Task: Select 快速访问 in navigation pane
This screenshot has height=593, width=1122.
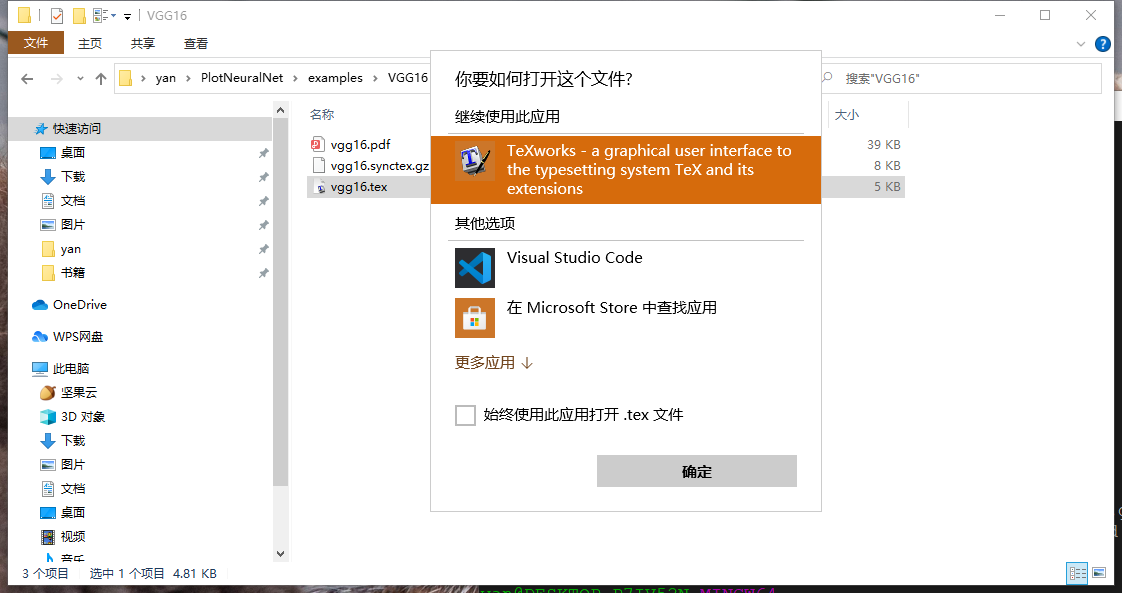Action: tap(140, 129)
